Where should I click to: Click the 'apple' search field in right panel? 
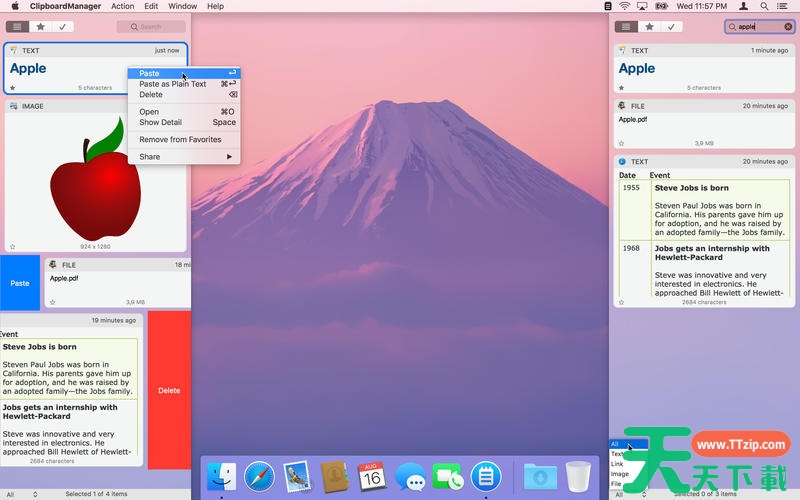(x=759, y=27)
